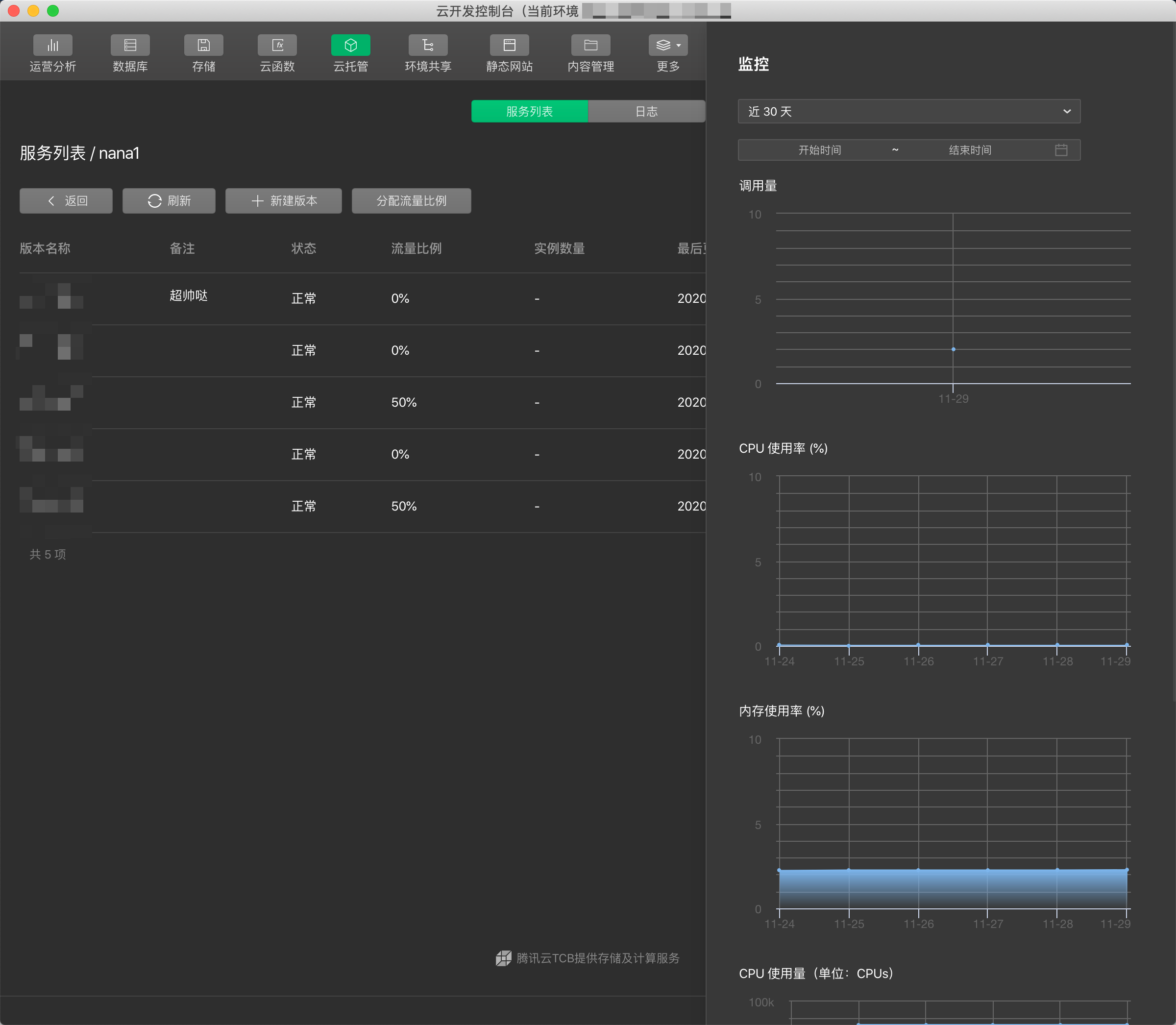
Task: Open the 云函数 cloud functions icon
Action: coord(277,46)
